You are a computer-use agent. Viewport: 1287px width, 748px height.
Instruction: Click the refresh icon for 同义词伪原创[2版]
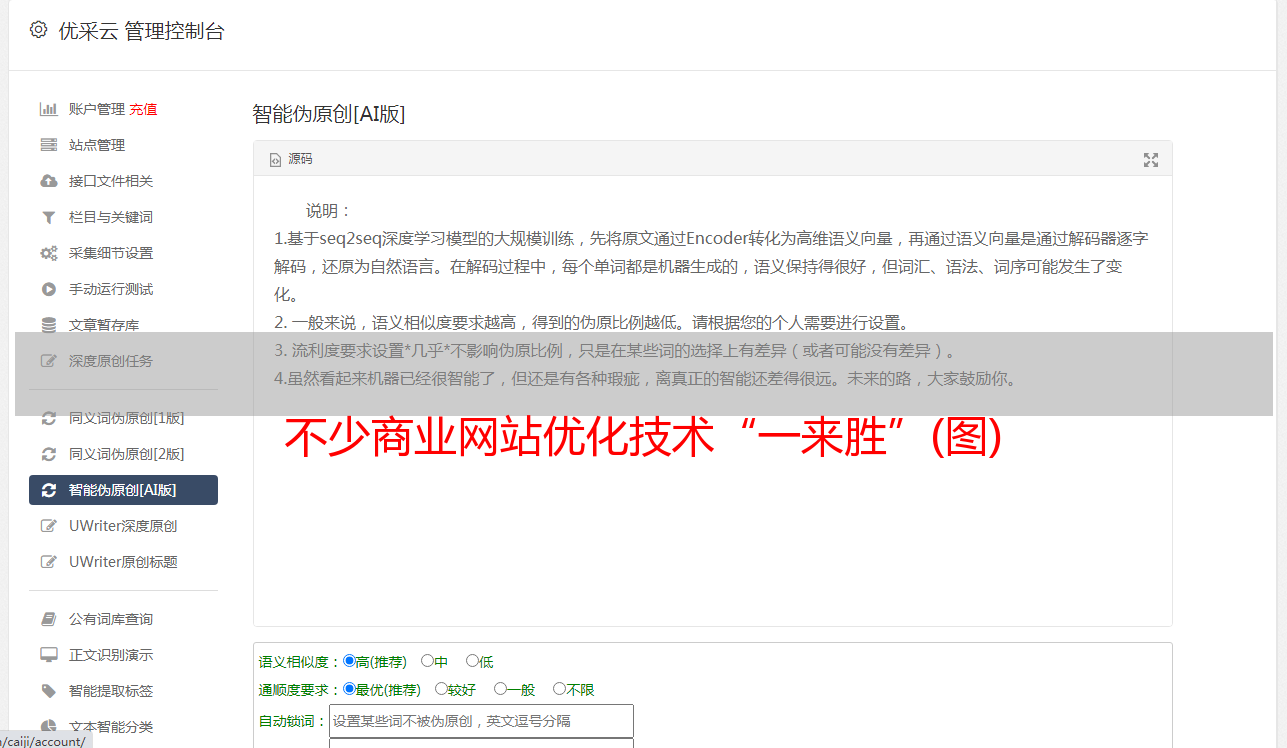point(48,454)
